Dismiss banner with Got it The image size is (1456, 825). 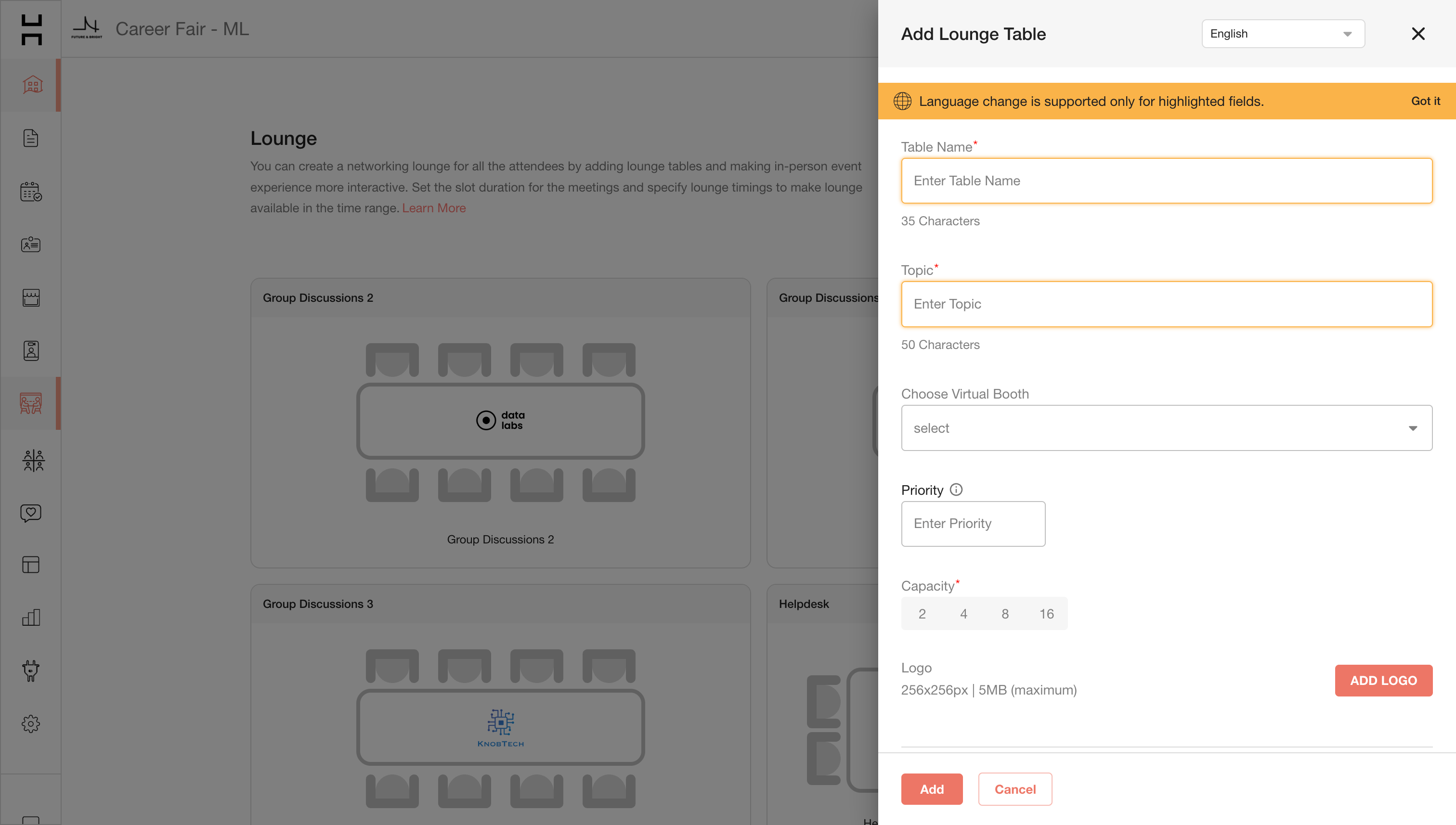(x=1425, y=101)
